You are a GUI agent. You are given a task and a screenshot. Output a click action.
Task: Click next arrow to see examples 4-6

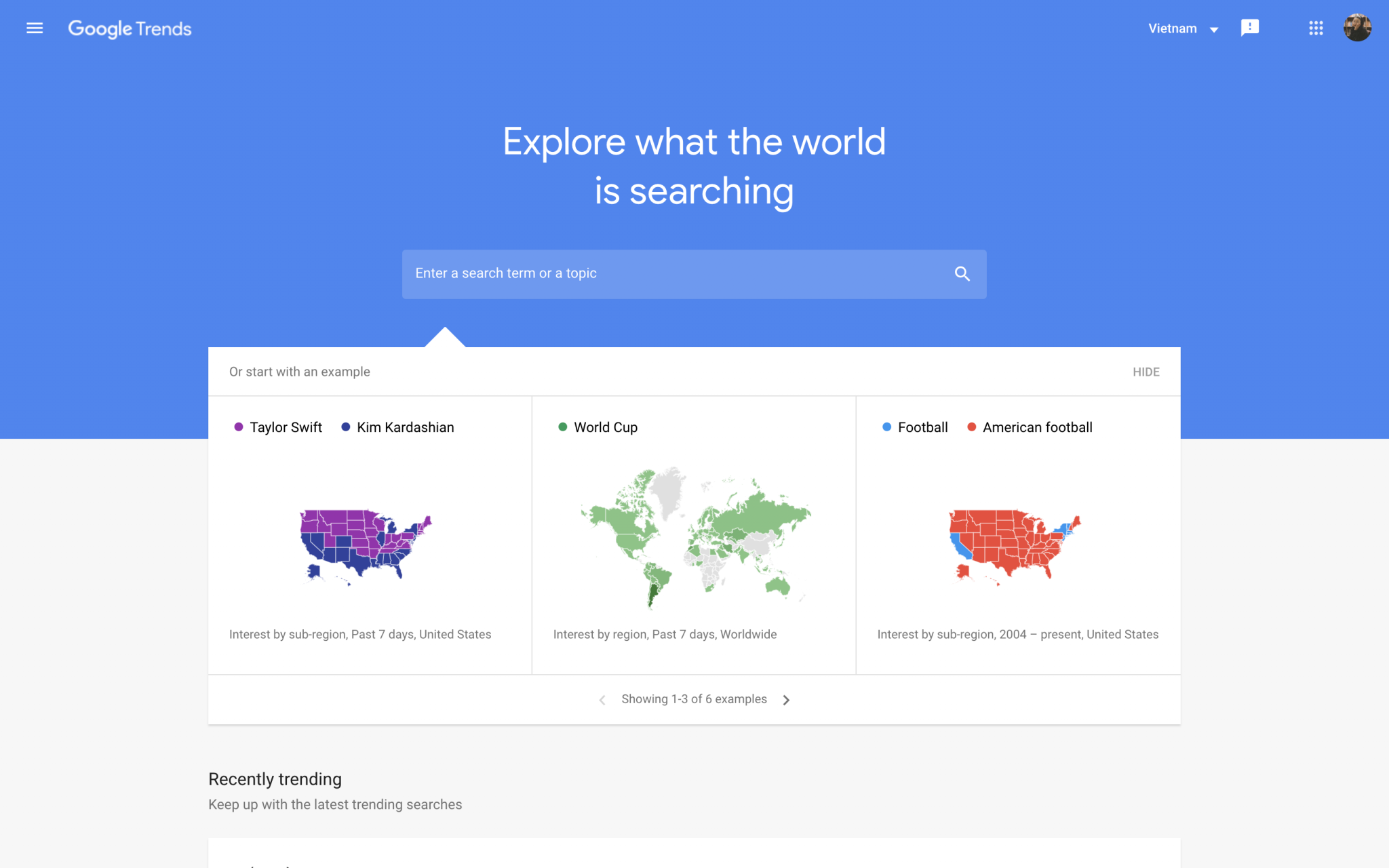click(787, 699)
